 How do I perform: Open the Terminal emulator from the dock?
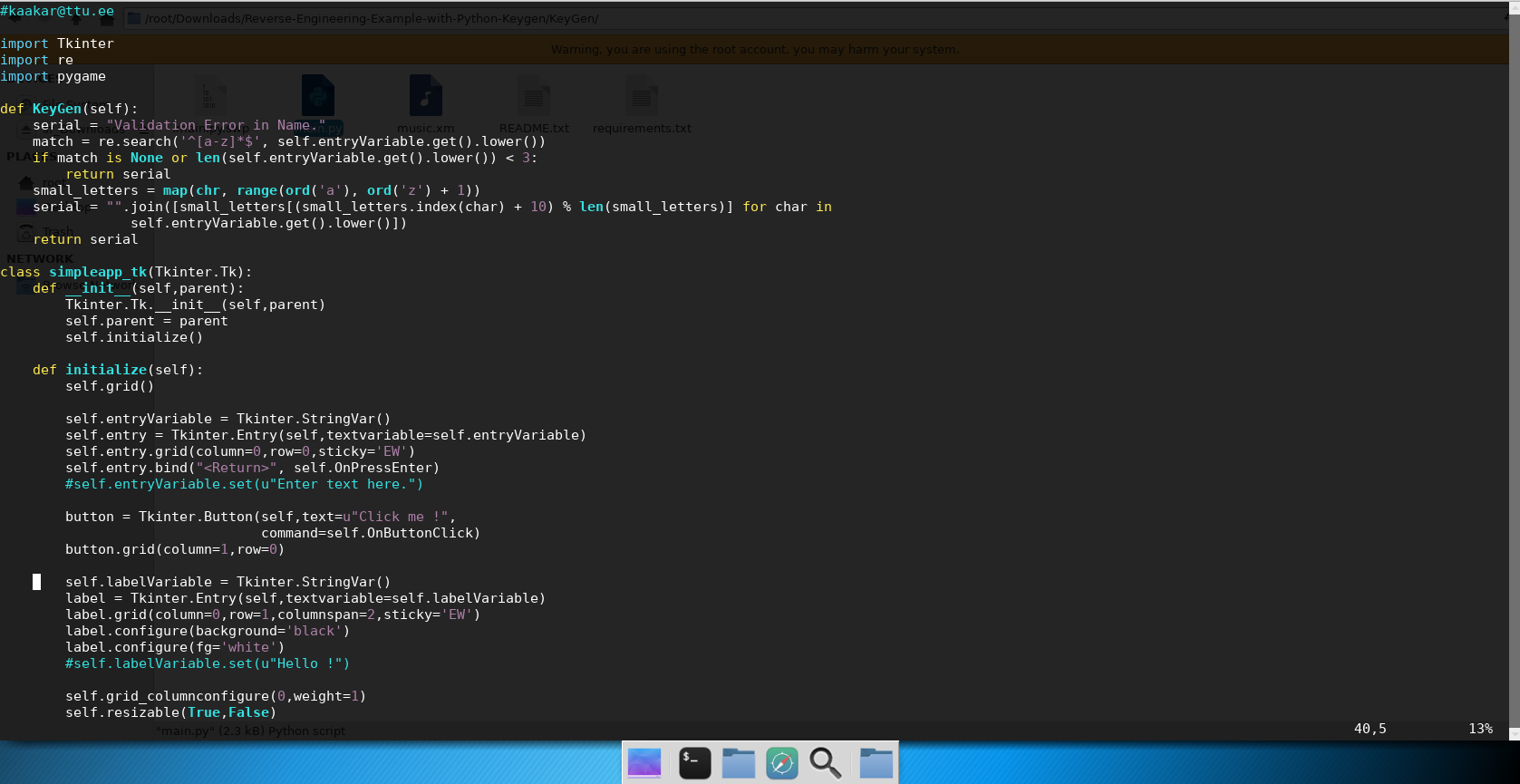694,763
